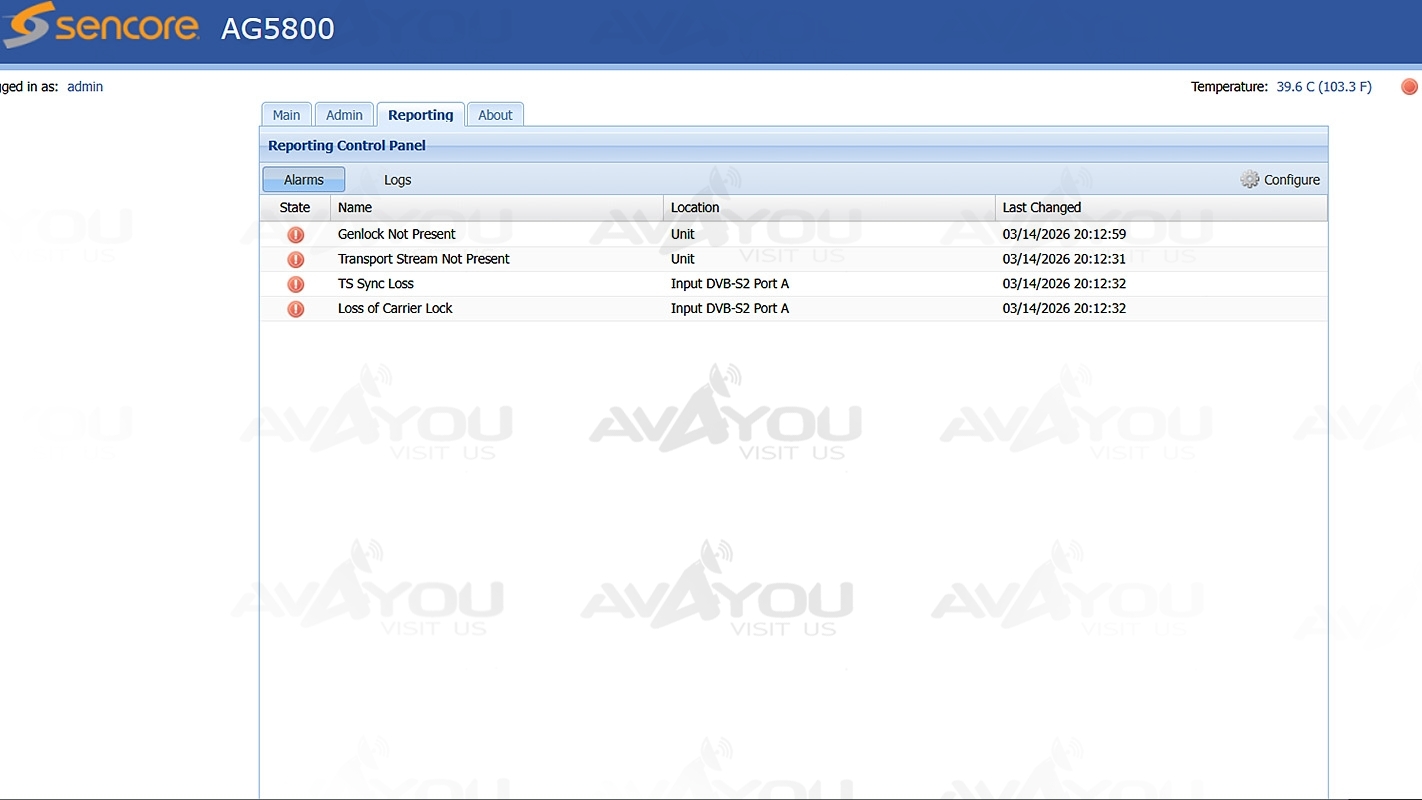
Task: Click the Loss of Carrier Lock alarm icon
Action: pyautogui.click(x=295, y=309)
